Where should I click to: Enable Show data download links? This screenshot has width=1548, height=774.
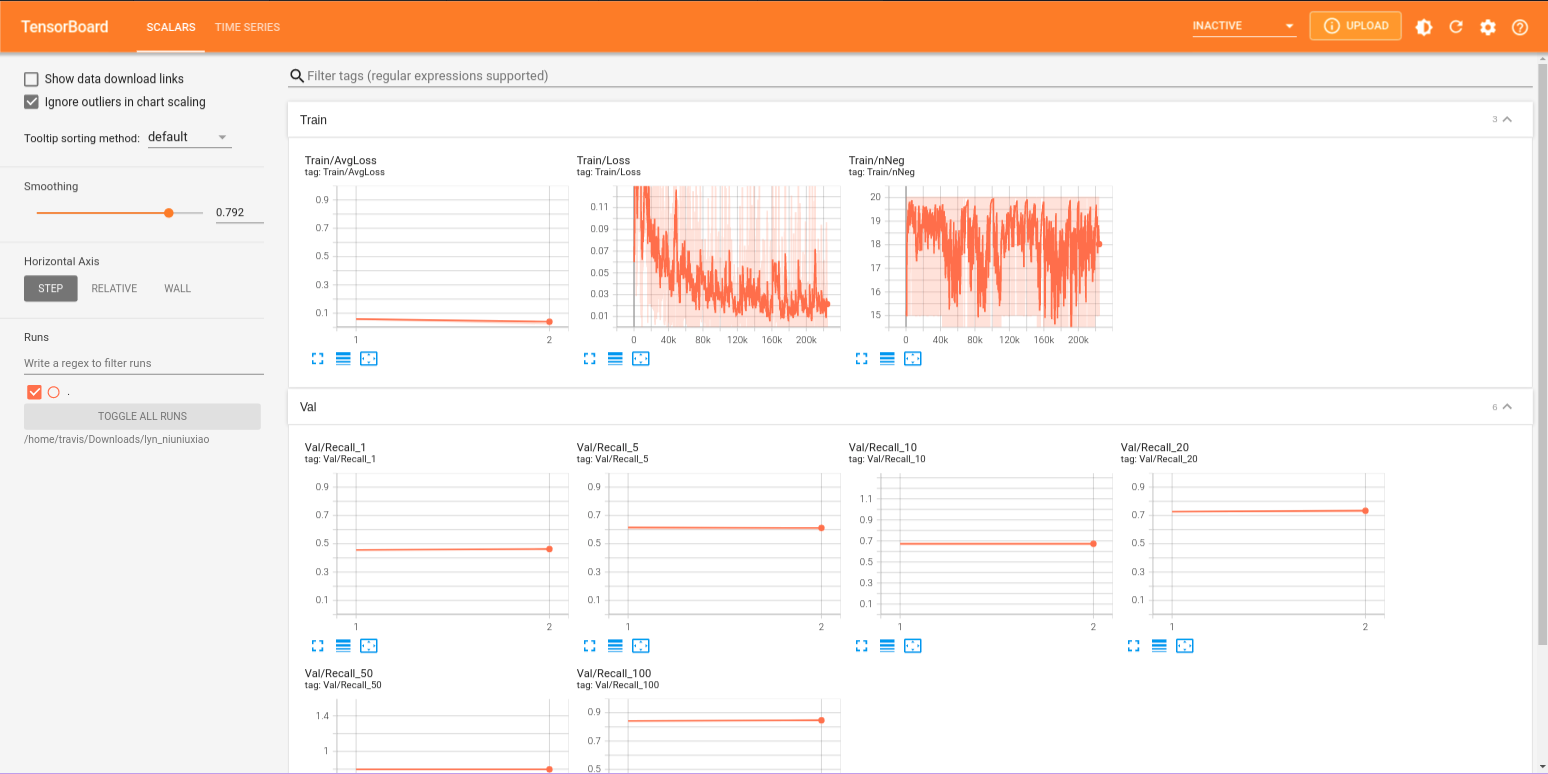pos(31,78)
